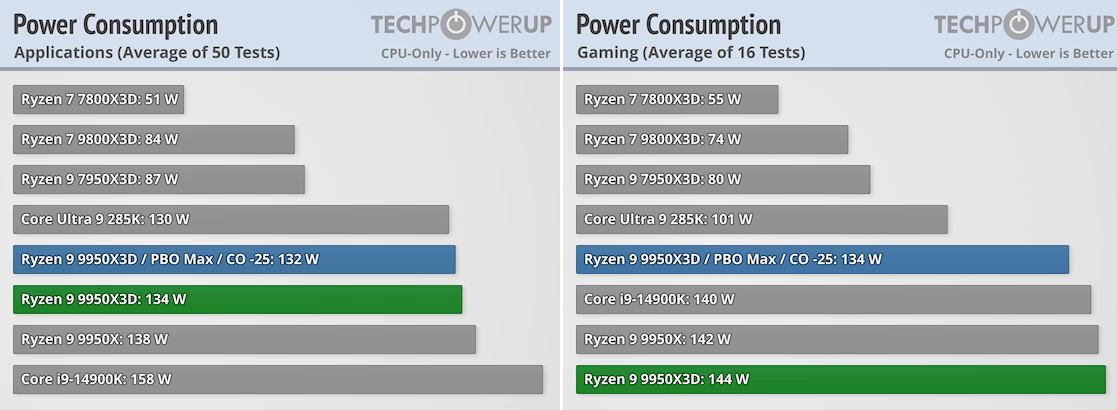1117x410 pixels.
Task: Select Ryzen 7 9800X3D 84 W bar
Action: (x=153, y=140)
